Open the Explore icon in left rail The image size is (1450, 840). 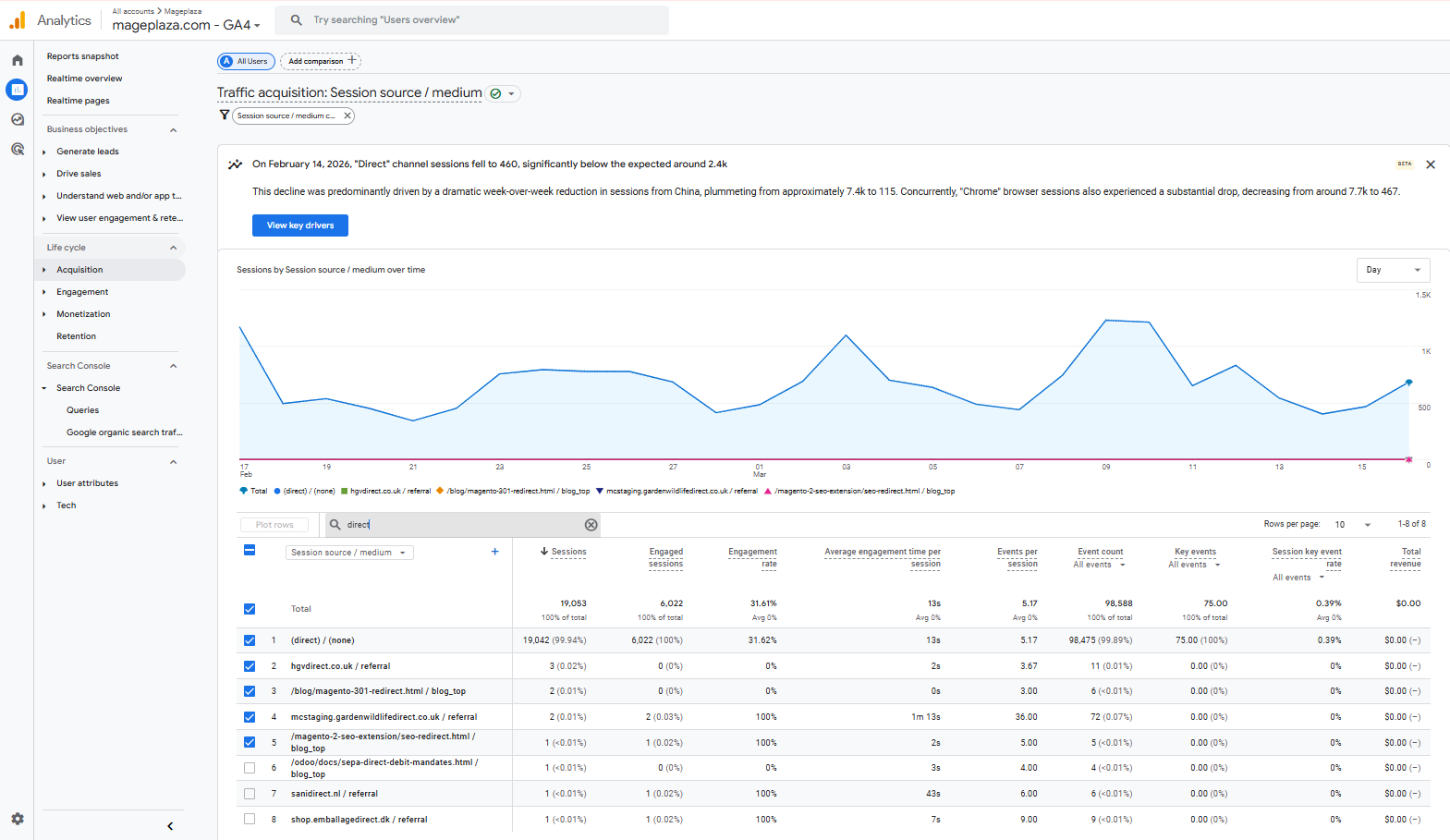(x=18, y=119)
